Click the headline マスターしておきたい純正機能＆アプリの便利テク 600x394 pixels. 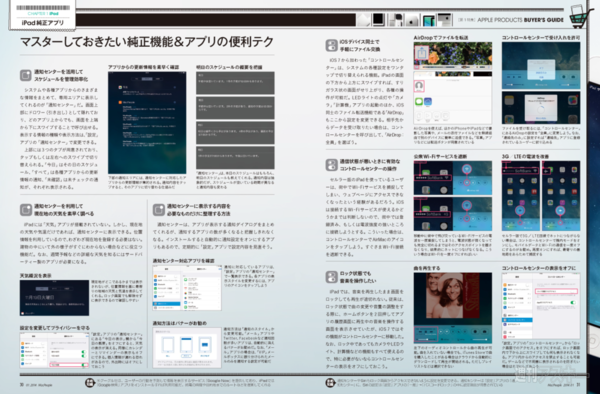(x=147, y=41)
